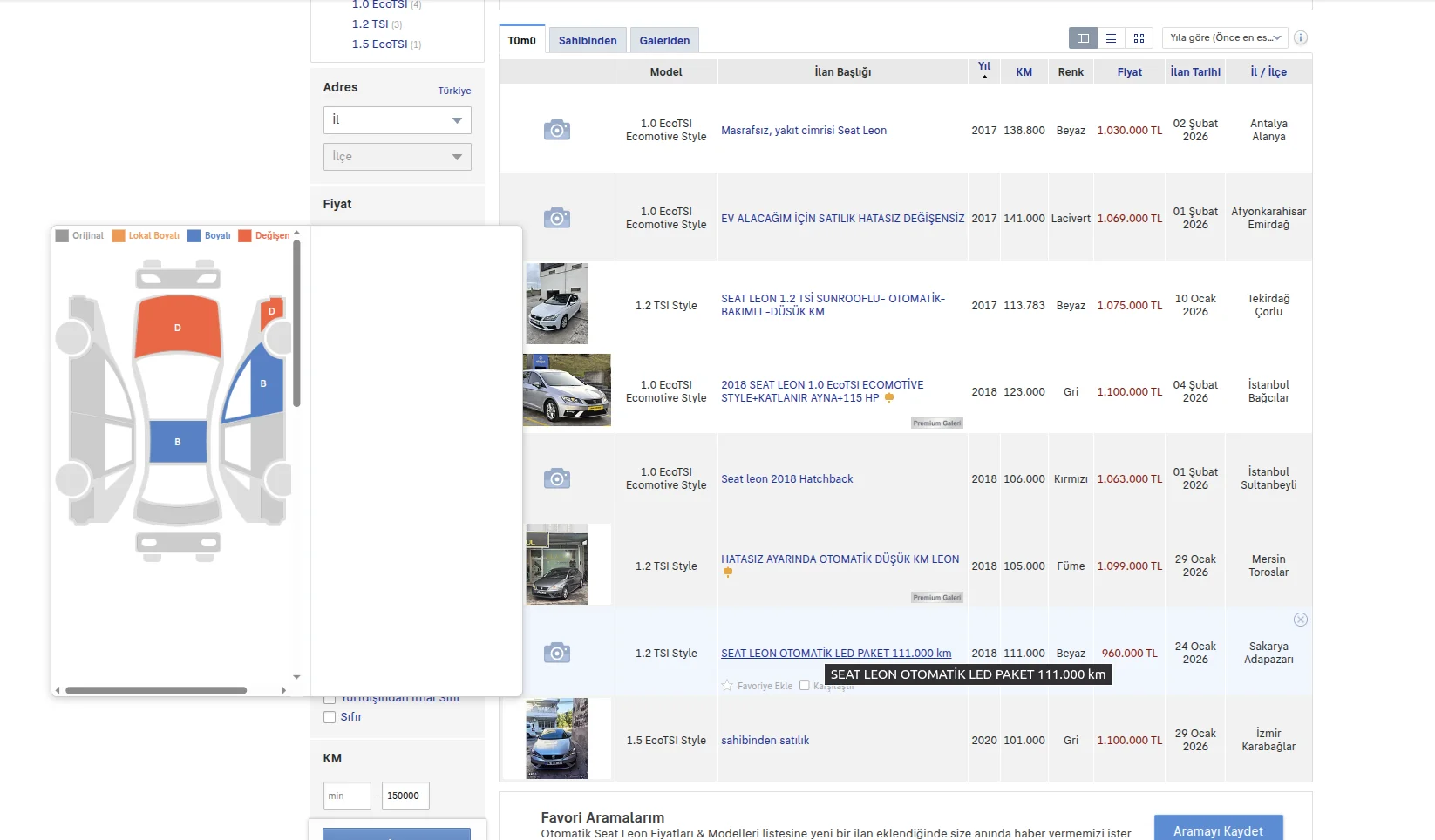Open the listing 'sahibinden satılık'
This screenshot has width=1435, height=840.
[765, 741]
